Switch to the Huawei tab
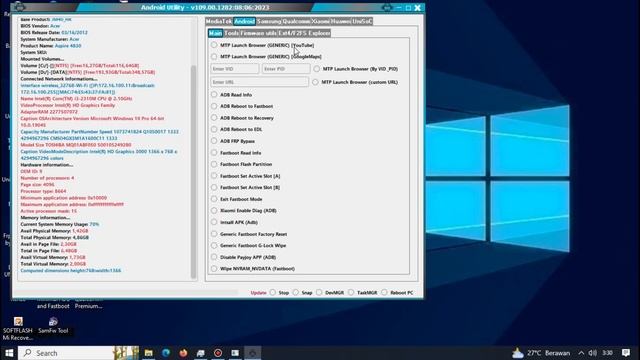640x360 pixels. point(340,21)
